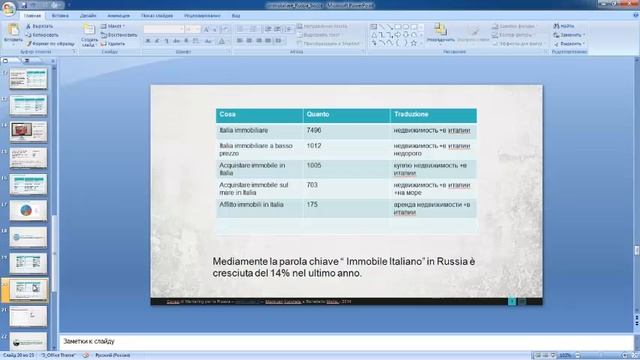Screen dimensions: 640x360
Task: Align text right in paragraph group
Action: 259,41
